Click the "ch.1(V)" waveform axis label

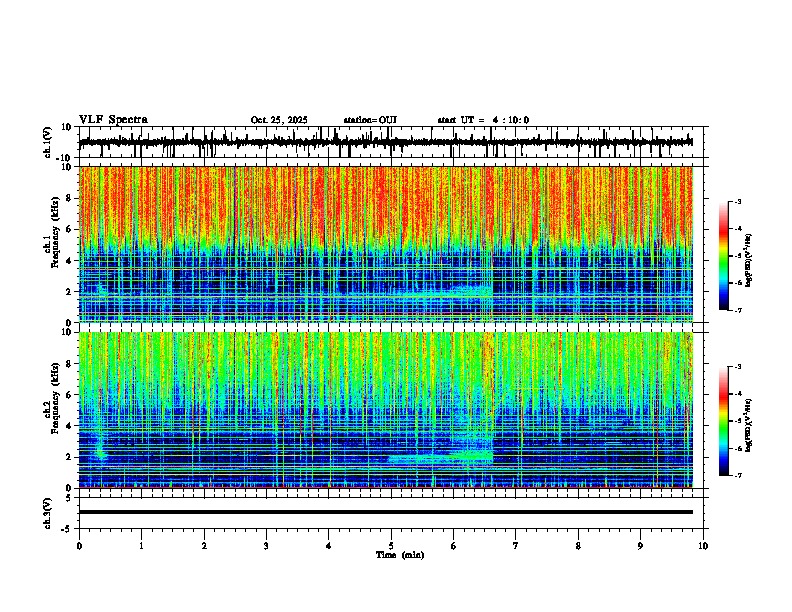(48, 142)
